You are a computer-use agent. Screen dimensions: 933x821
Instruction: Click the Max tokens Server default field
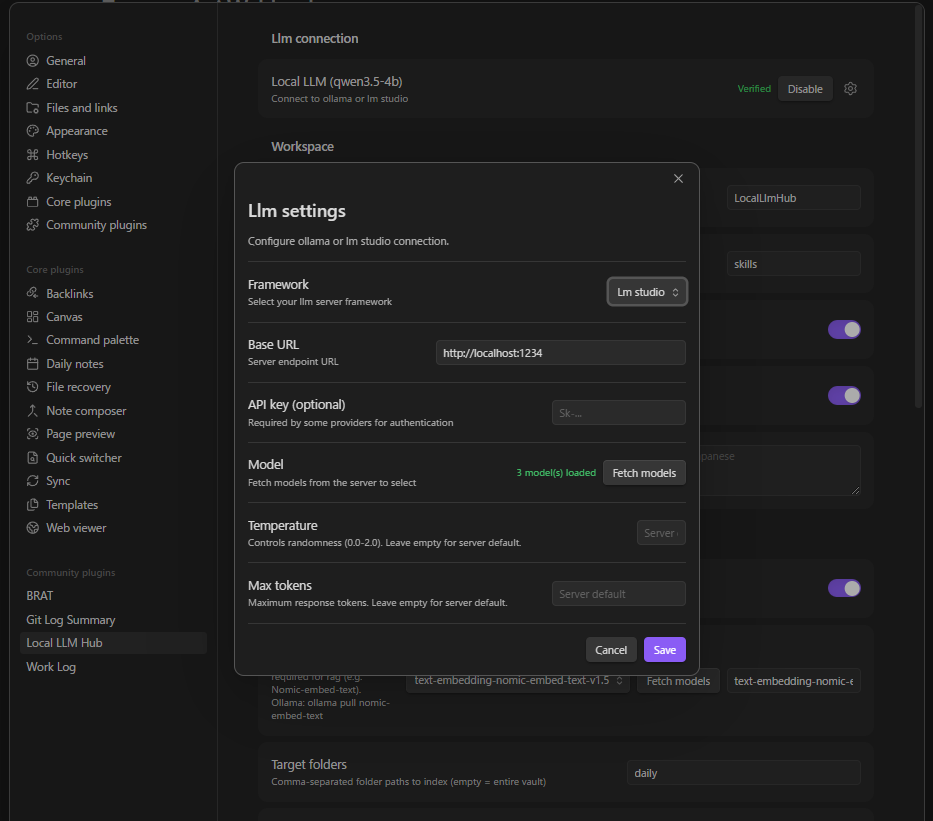(x=619, y=594)
